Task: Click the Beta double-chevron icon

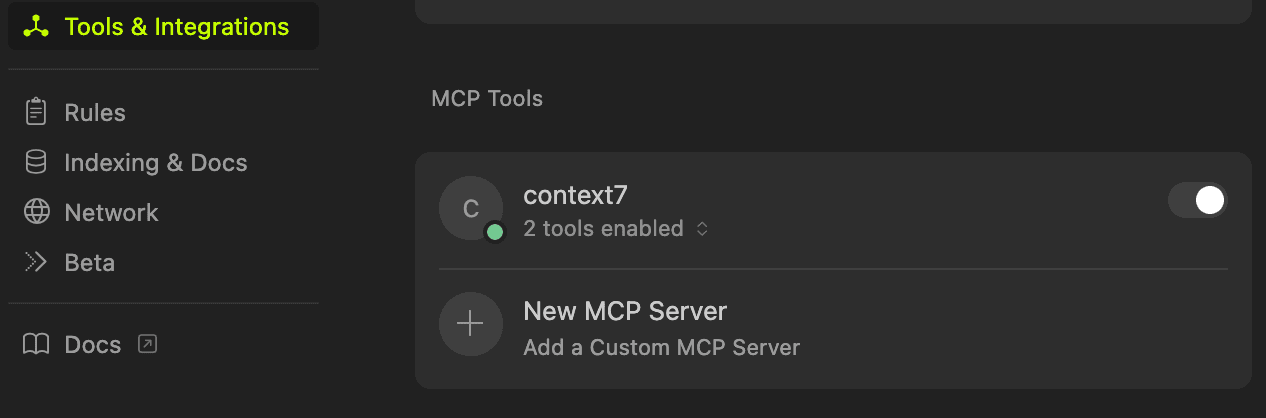Action: (x=36, y=262)
